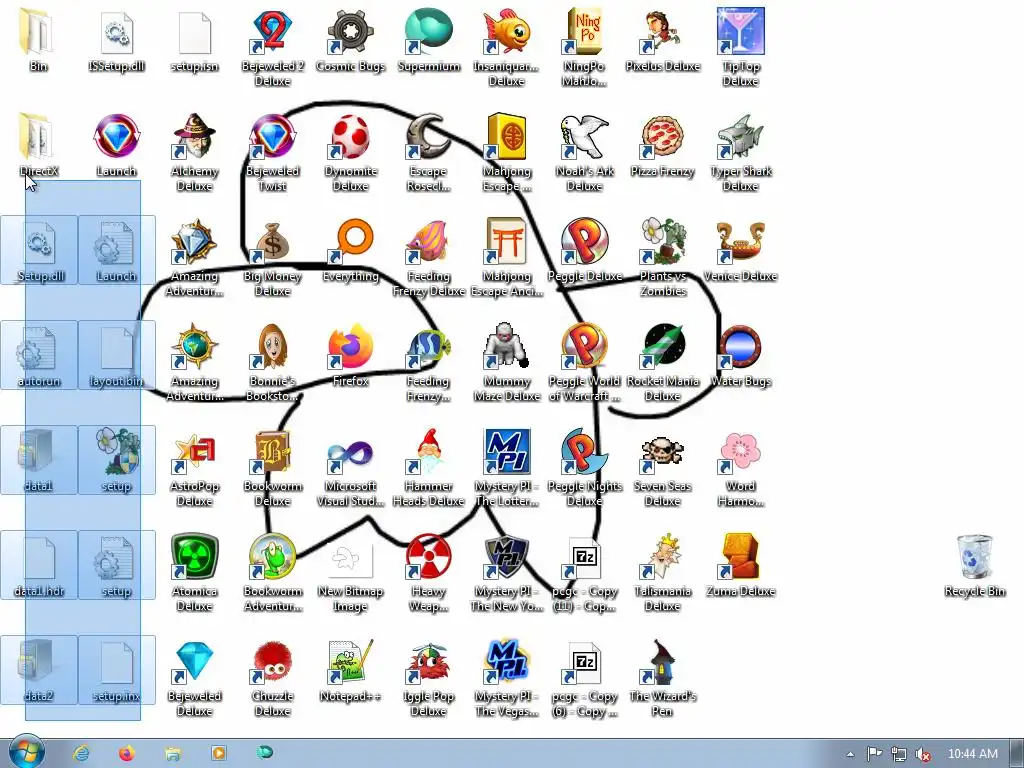Click the Windows Start button
The image size is (1024, 768).
[27, 752]
